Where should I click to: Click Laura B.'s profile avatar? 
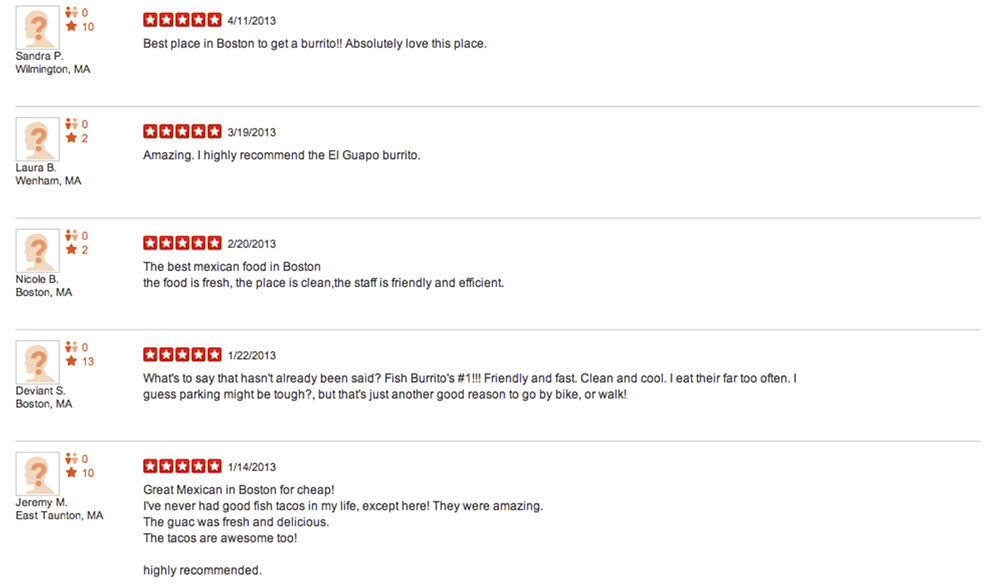pos(37,139)
